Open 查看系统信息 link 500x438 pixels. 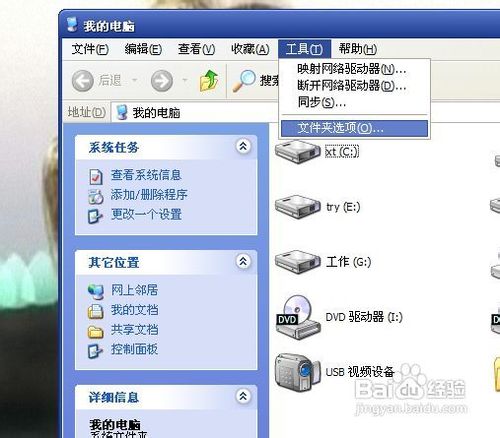click(x=146, y=175)
